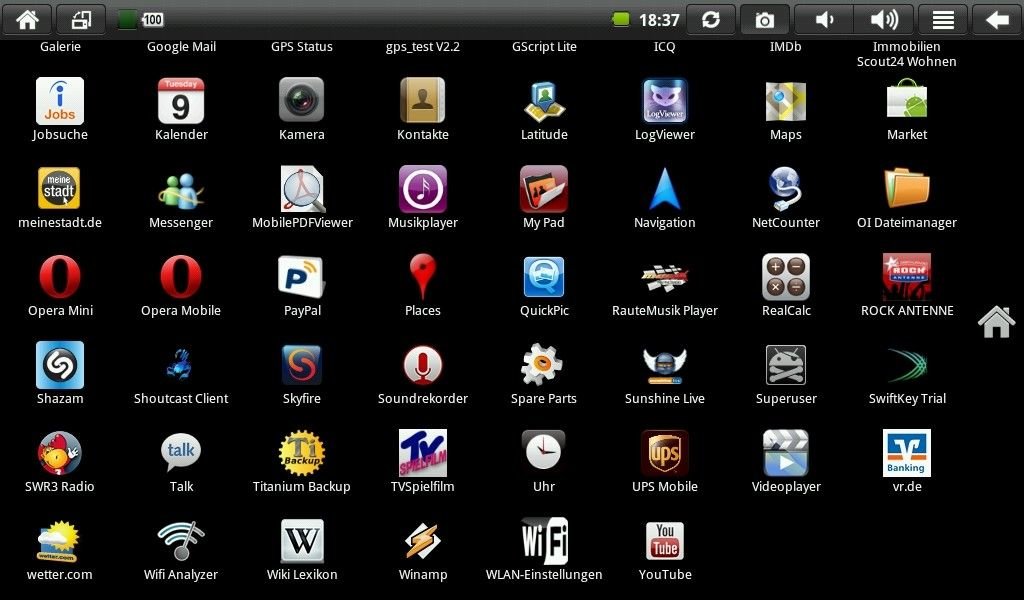Open Wifi Analyzer

pyautogui.click(x=181, y=550)
